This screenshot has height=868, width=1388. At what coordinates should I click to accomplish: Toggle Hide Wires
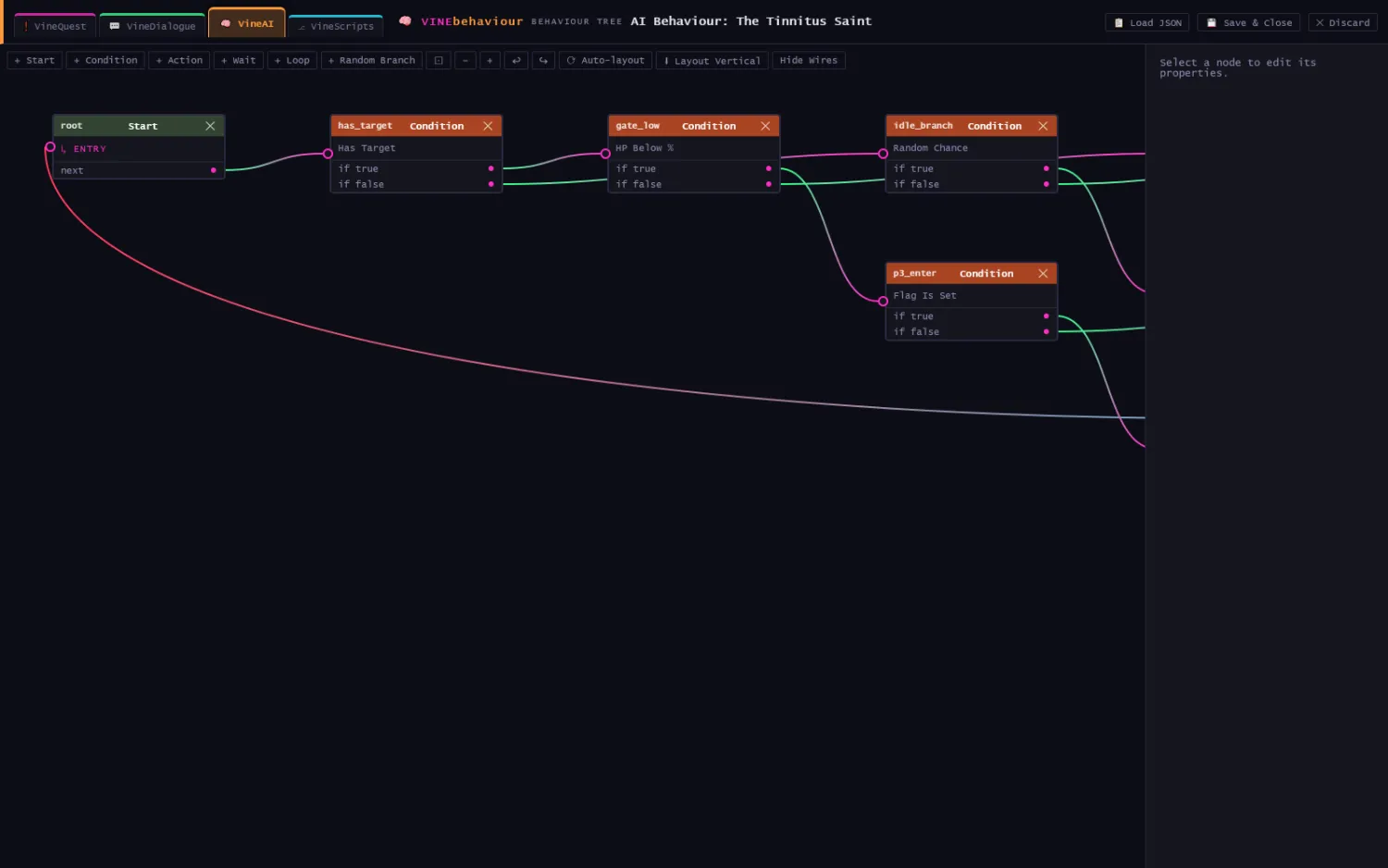point(809,60)
